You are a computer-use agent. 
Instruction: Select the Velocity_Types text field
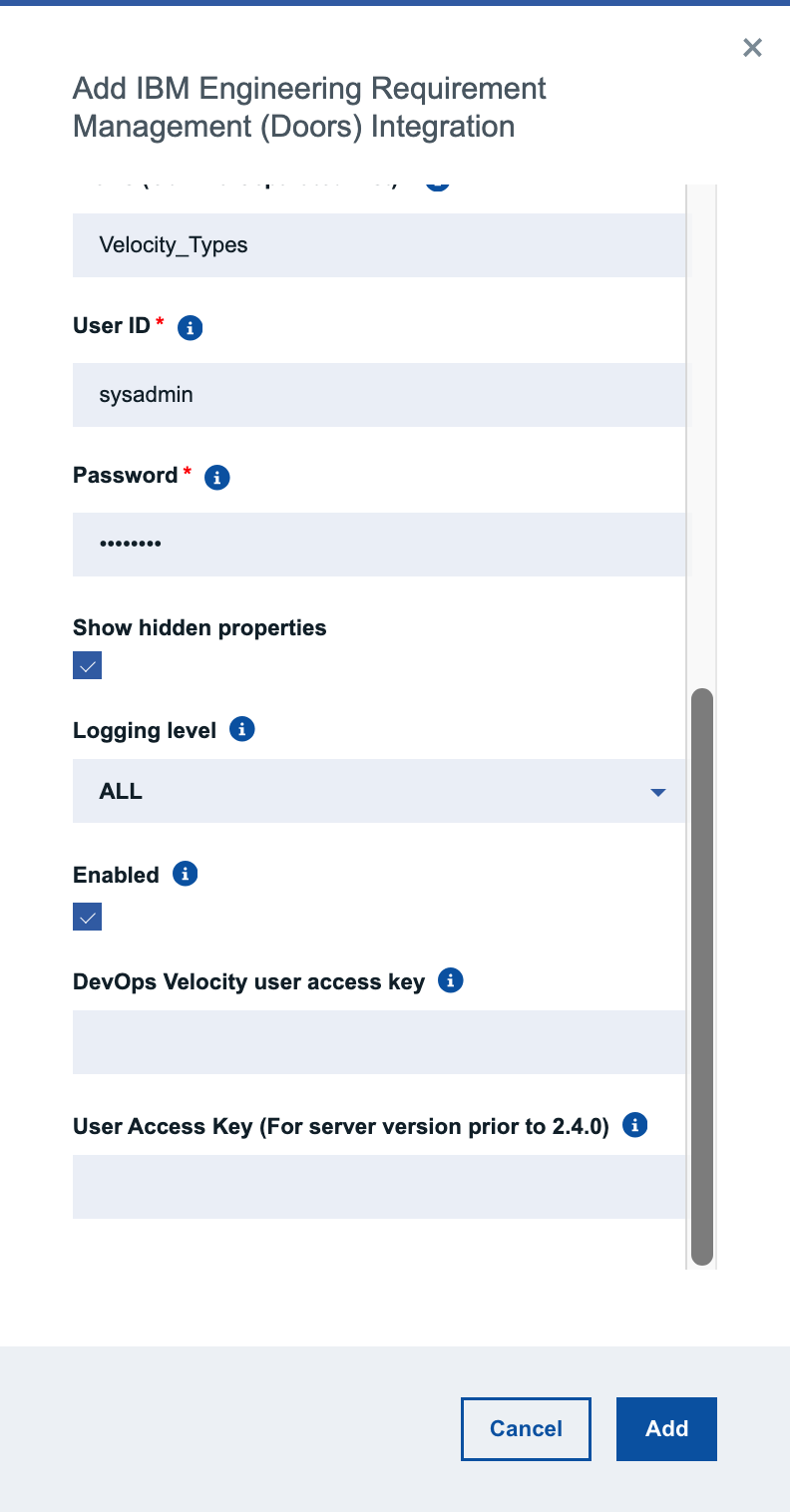380,245
